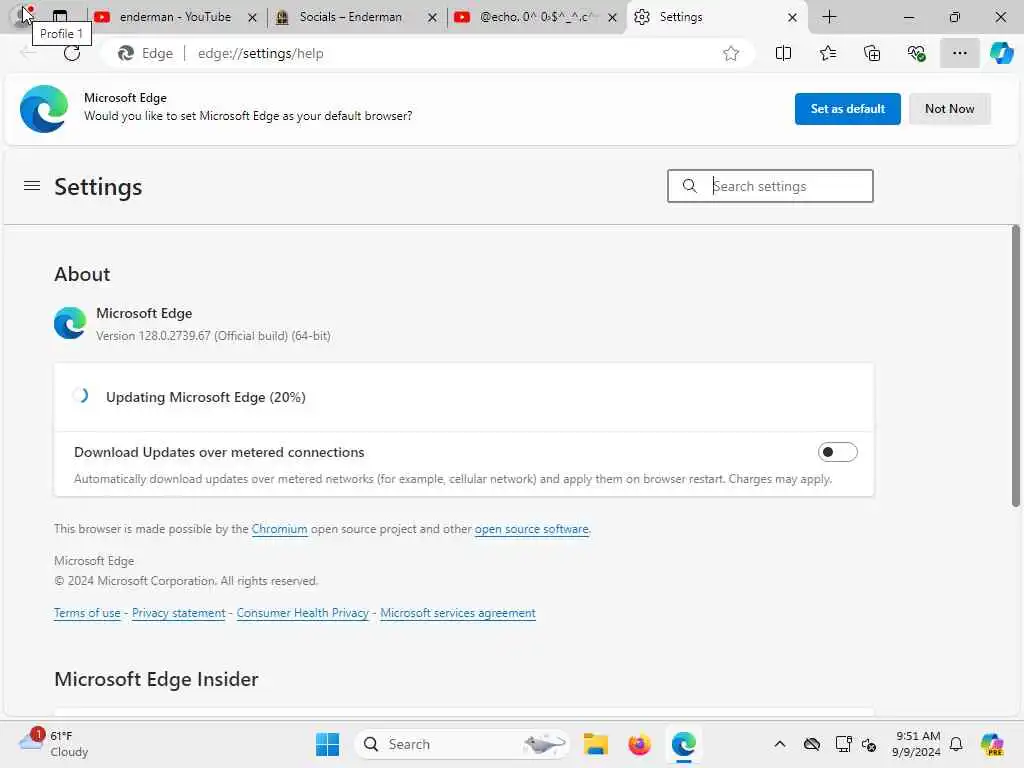Close the @echo YouTube tab
1024x768 pixels.
coord(613,18)
